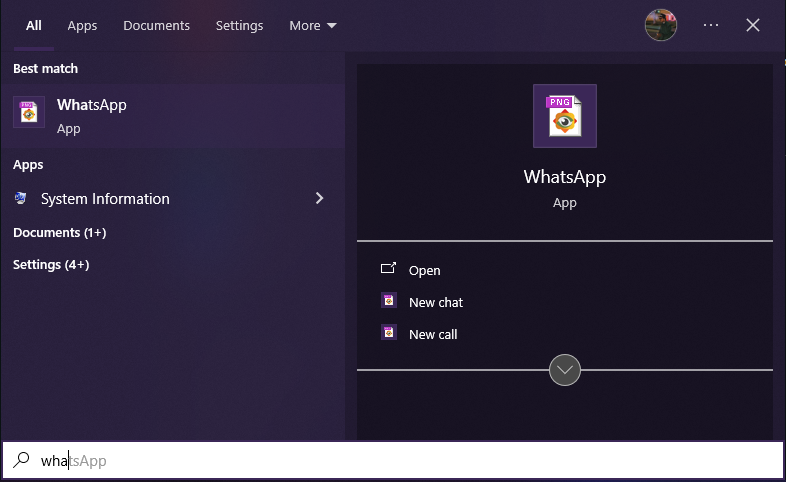The image size is (786, 482).
Task: Expand System Information with the arrow
Action: [x=319, y=198]
